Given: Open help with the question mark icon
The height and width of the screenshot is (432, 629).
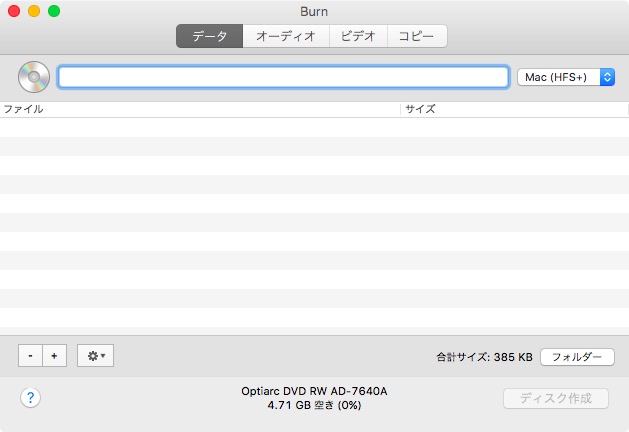Looking at the screenshot, I should pos(30,398).
